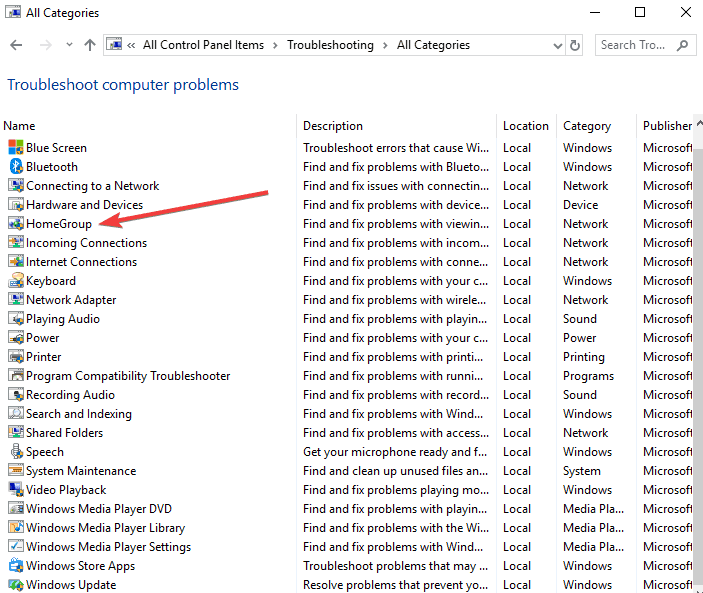The image size is (703, 593).
Task: Expand chevron after All Control Panel Items
Action: (275, 45)
